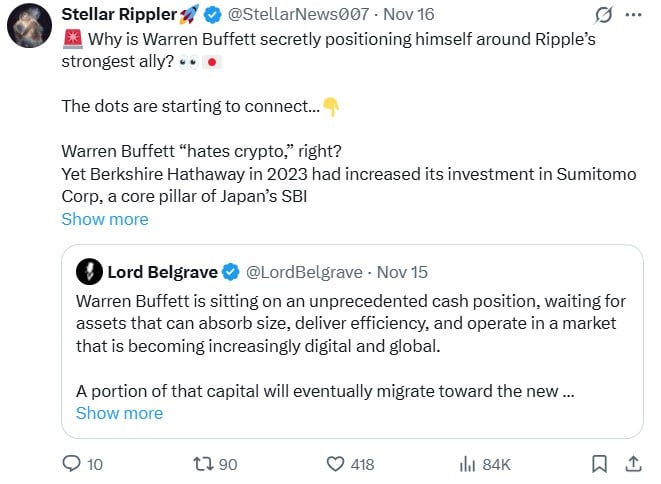Click the reply icon with 10 replies
This screenshot has height=484, width=661.
[71, 464]
